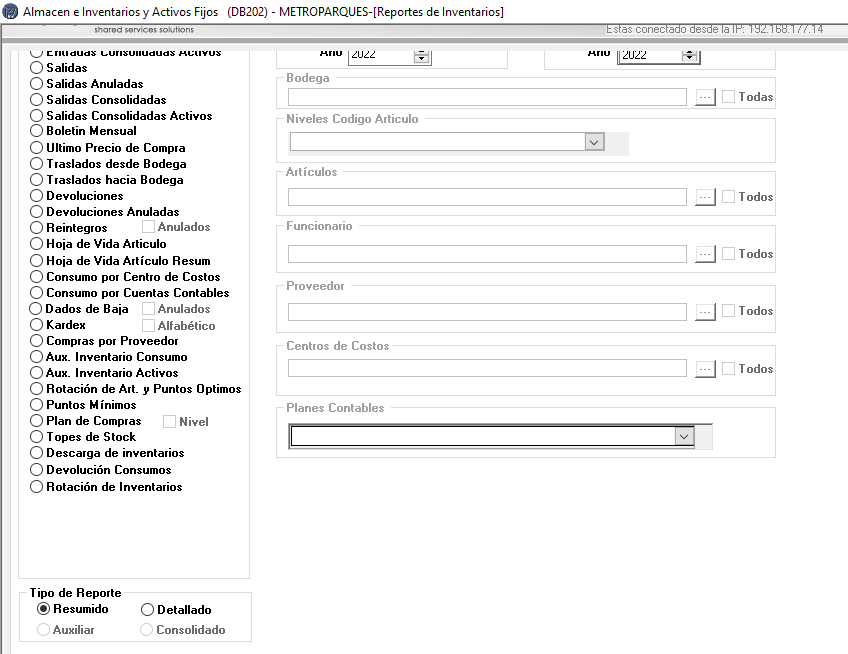Open Centros de Costos browse button
This screenshot has height=654, width=848.
tap(705, 369)
